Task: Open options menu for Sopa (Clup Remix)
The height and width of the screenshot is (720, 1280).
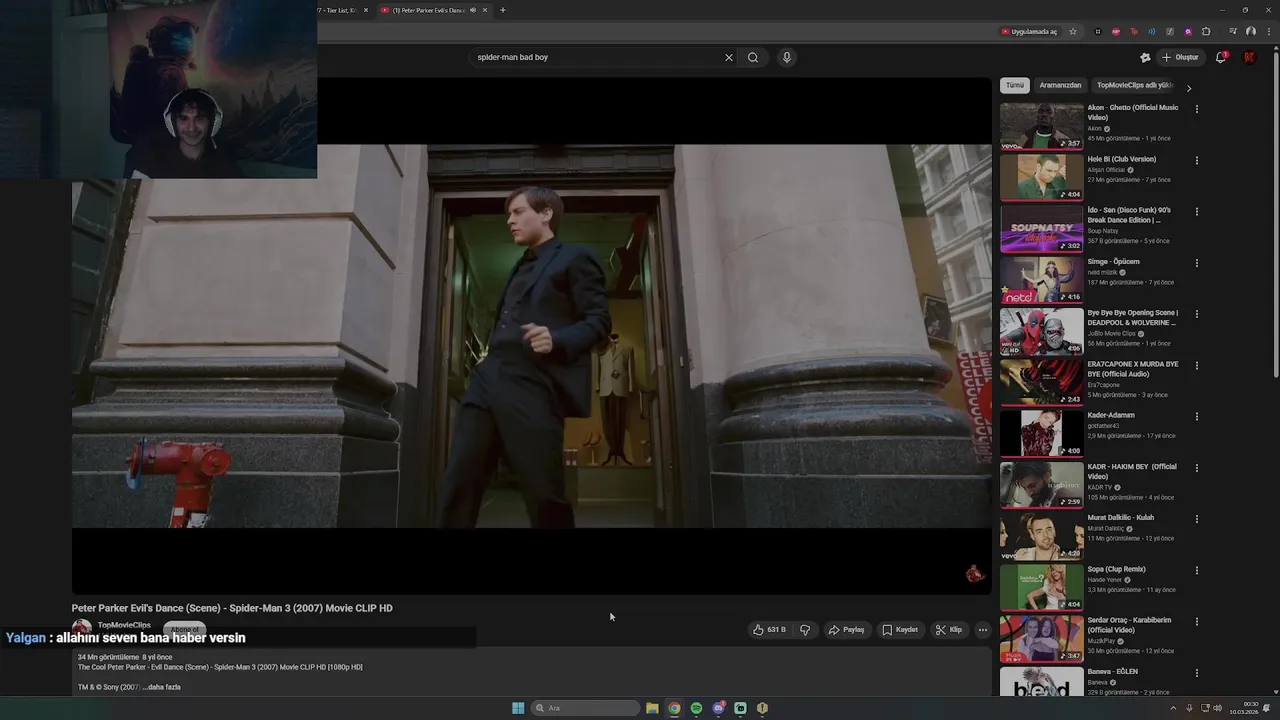Action: 1196,570
